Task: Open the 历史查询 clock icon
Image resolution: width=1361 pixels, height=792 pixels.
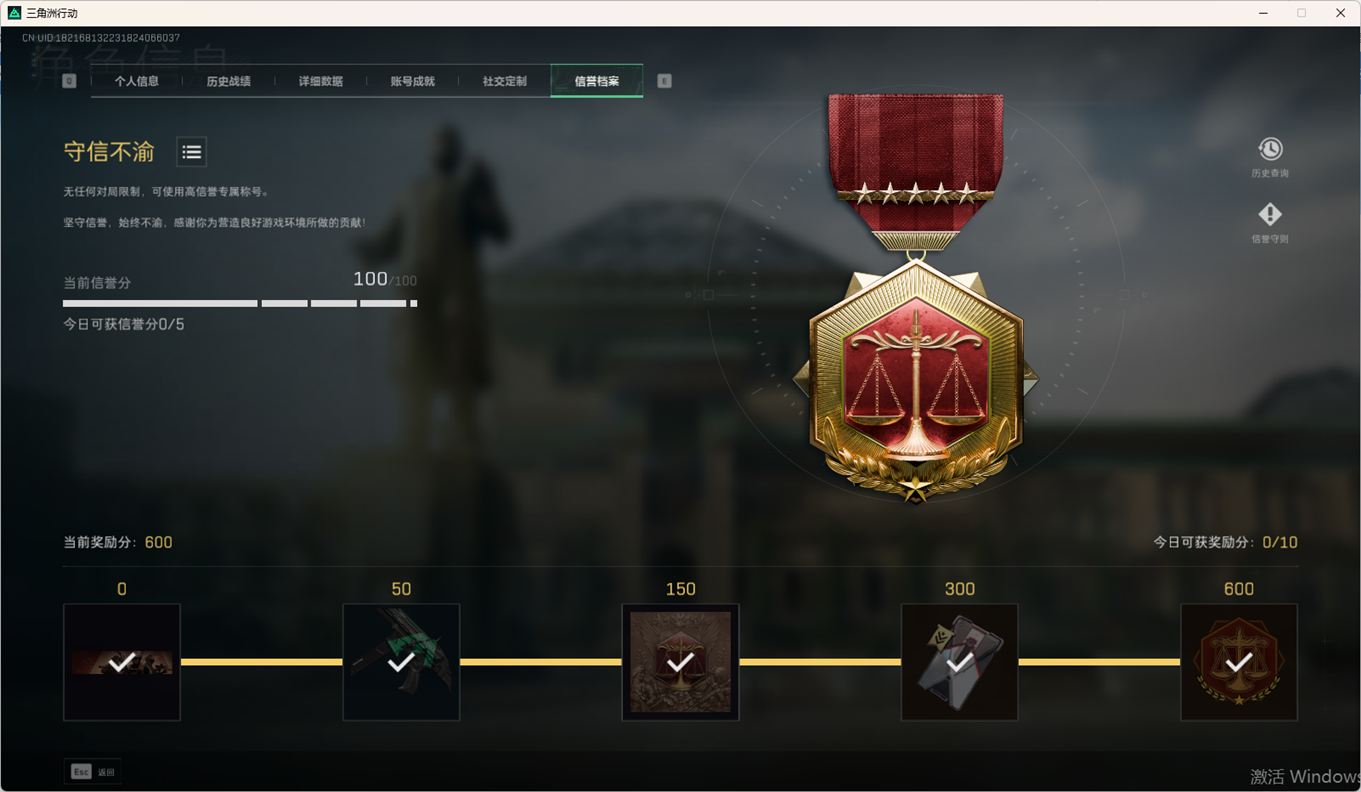Action: [x=1270, y=149]
